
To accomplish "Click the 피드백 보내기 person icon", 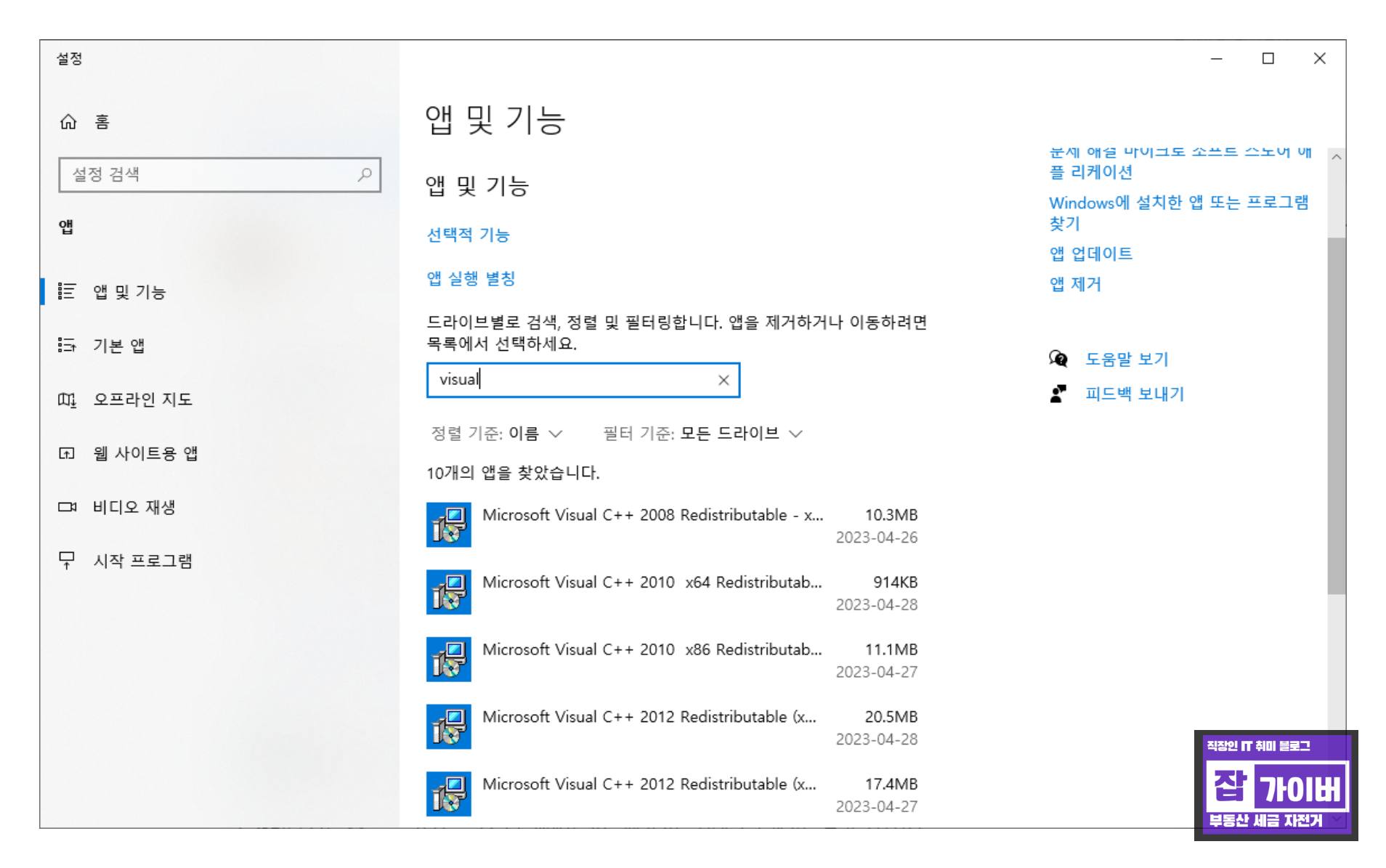I will [x=1058, y=394].
